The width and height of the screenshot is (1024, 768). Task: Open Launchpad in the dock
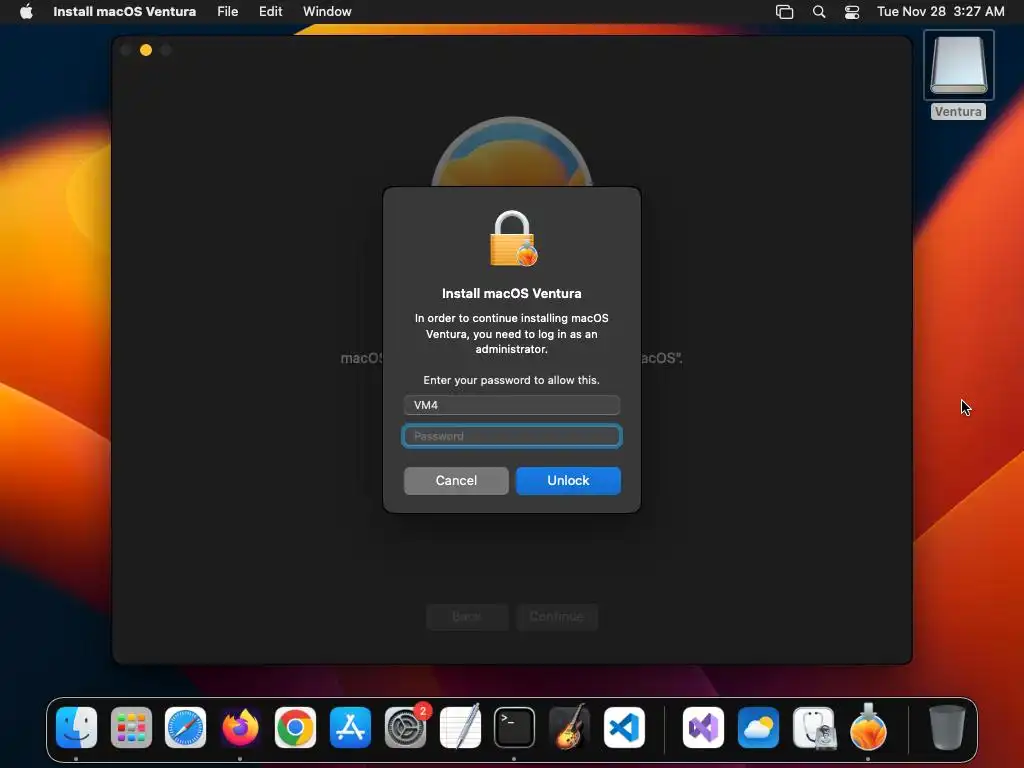pyautogui.click(x=131, y=728)
